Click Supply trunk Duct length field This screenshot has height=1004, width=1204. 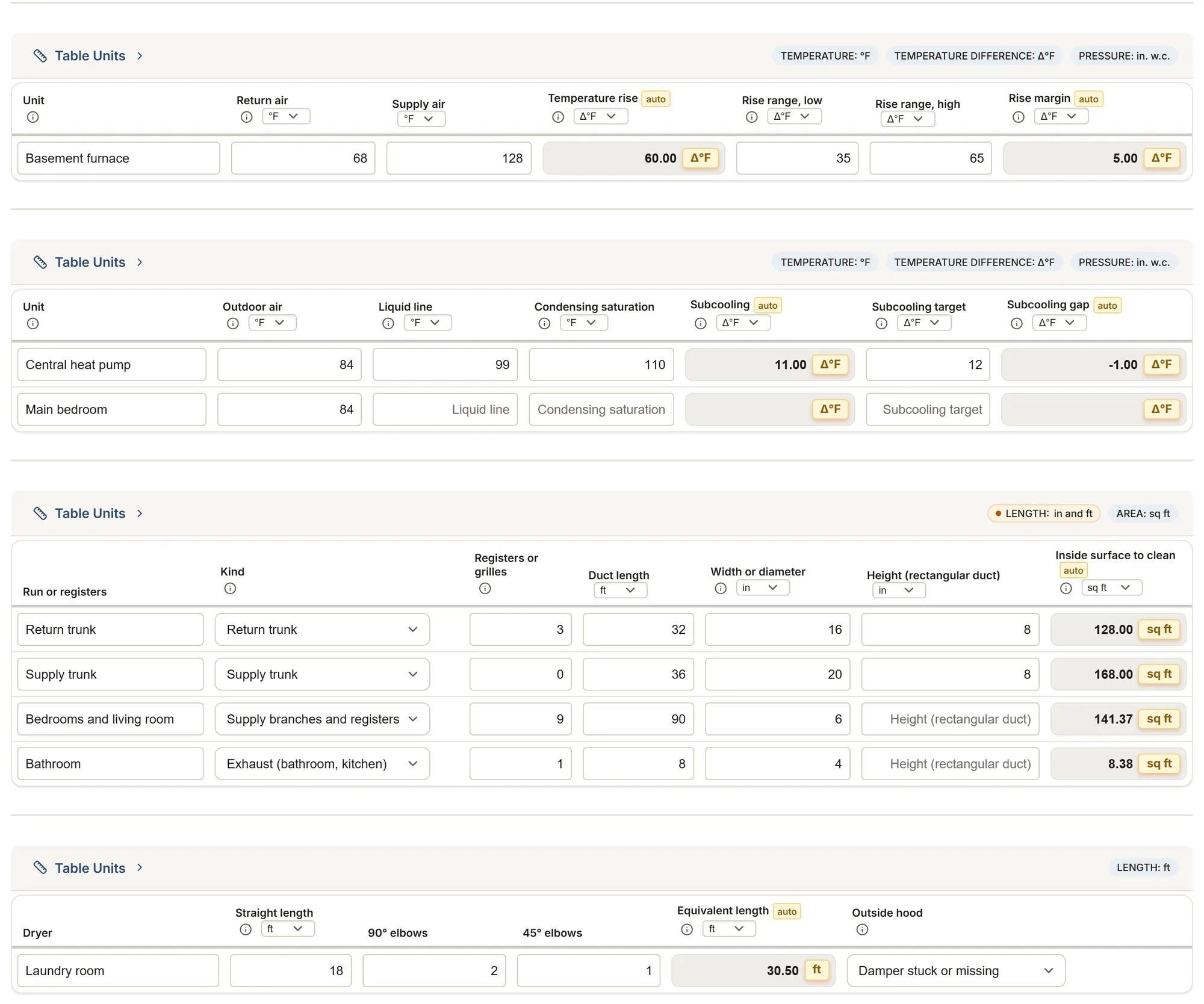638,674
